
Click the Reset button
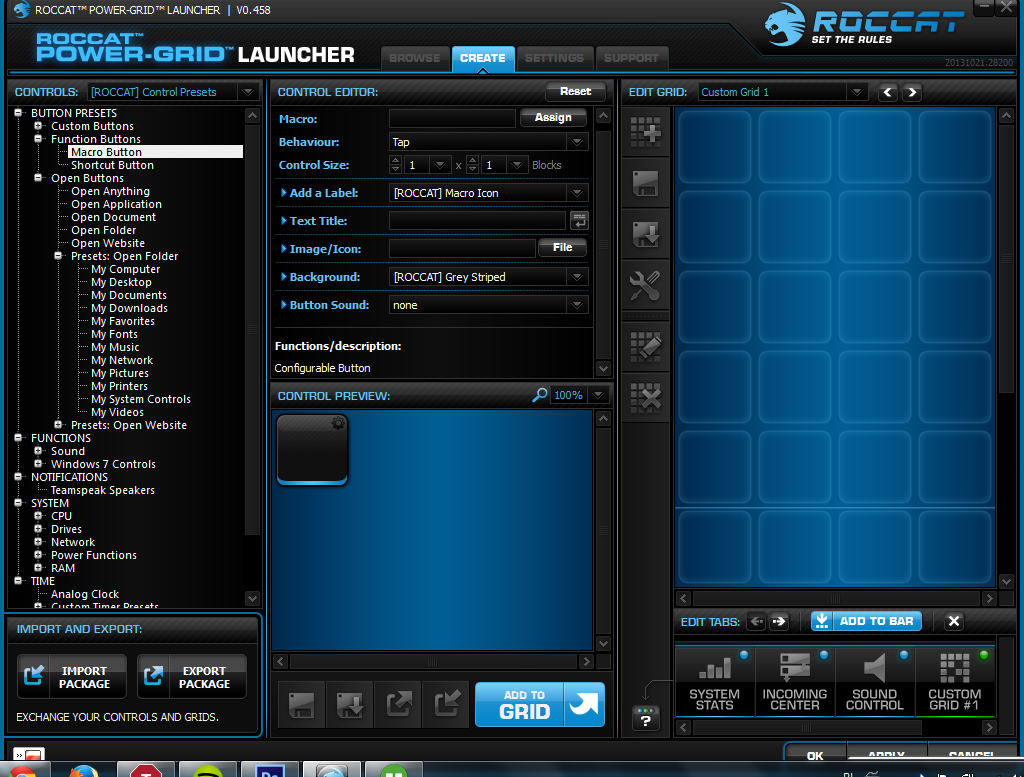click(x=575, y=91)
